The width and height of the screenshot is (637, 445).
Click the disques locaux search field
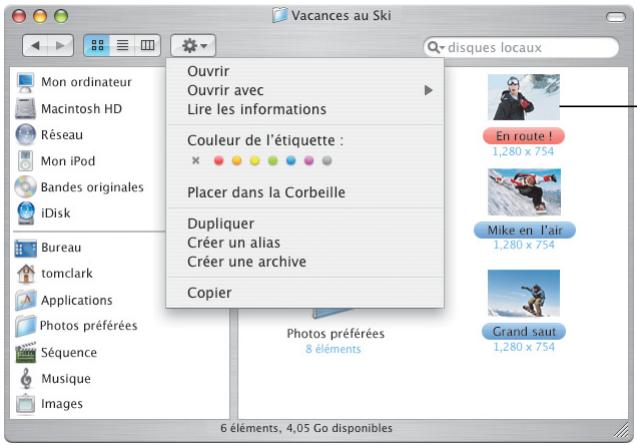[521, 48]
